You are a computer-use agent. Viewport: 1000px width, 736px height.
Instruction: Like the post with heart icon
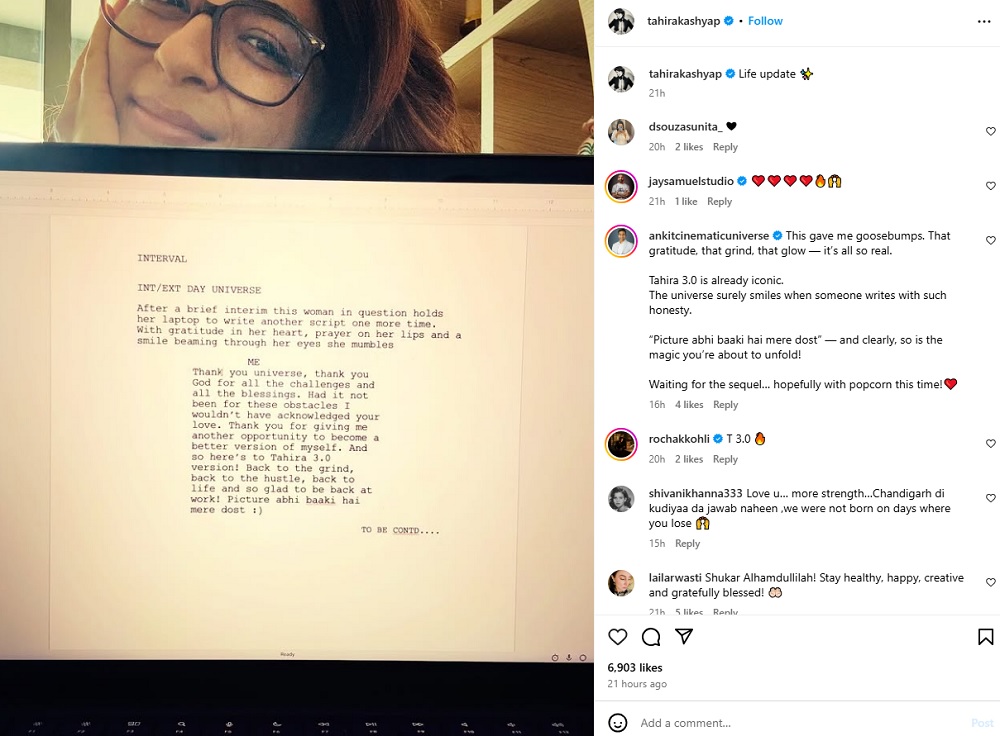[617, 637]
